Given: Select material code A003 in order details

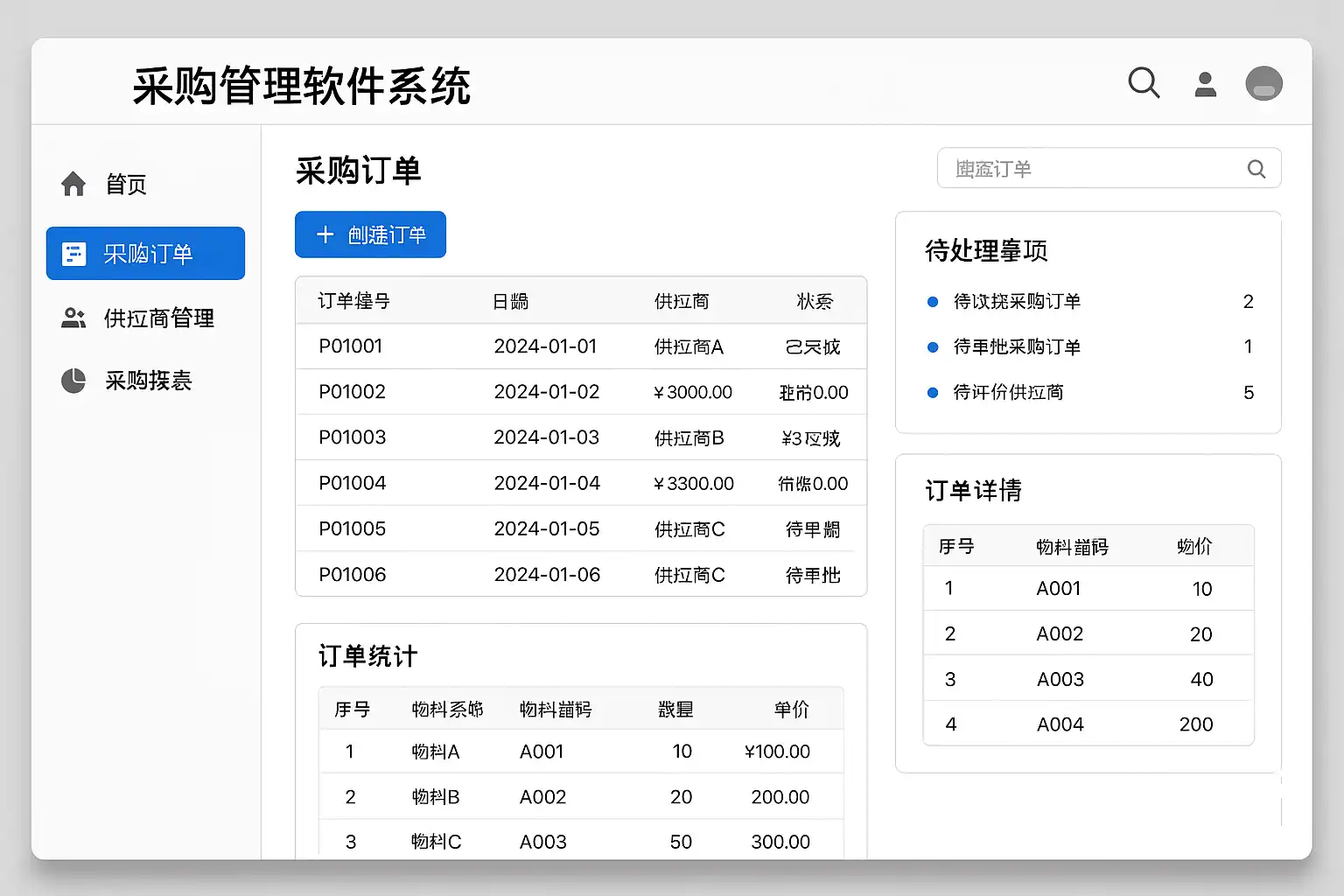Looking at the screenshot, I should (1060, 679).
